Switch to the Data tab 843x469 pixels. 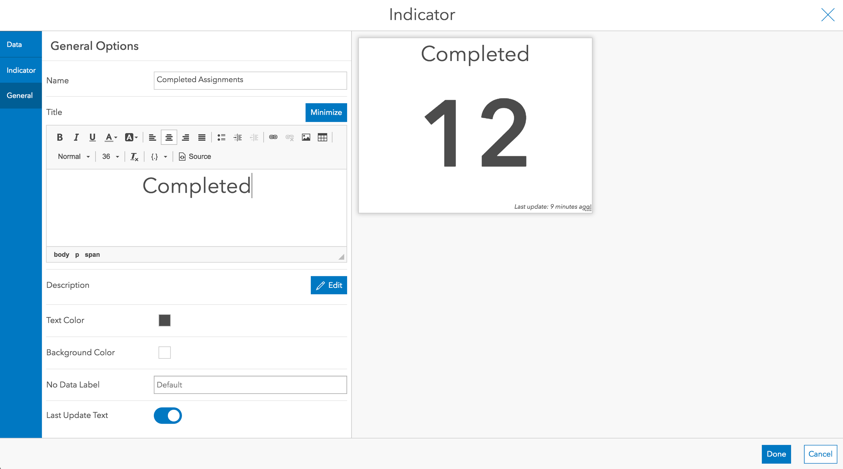[14, 45]
